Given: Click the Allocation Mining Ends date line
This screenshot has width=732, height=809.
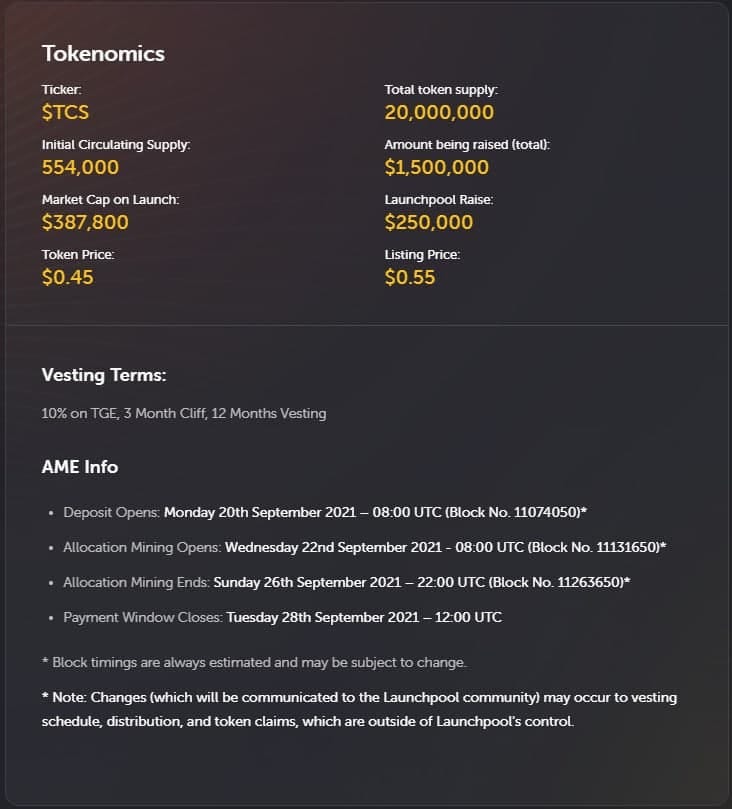Looking at the screenshot, I should (x=347, y=582).
